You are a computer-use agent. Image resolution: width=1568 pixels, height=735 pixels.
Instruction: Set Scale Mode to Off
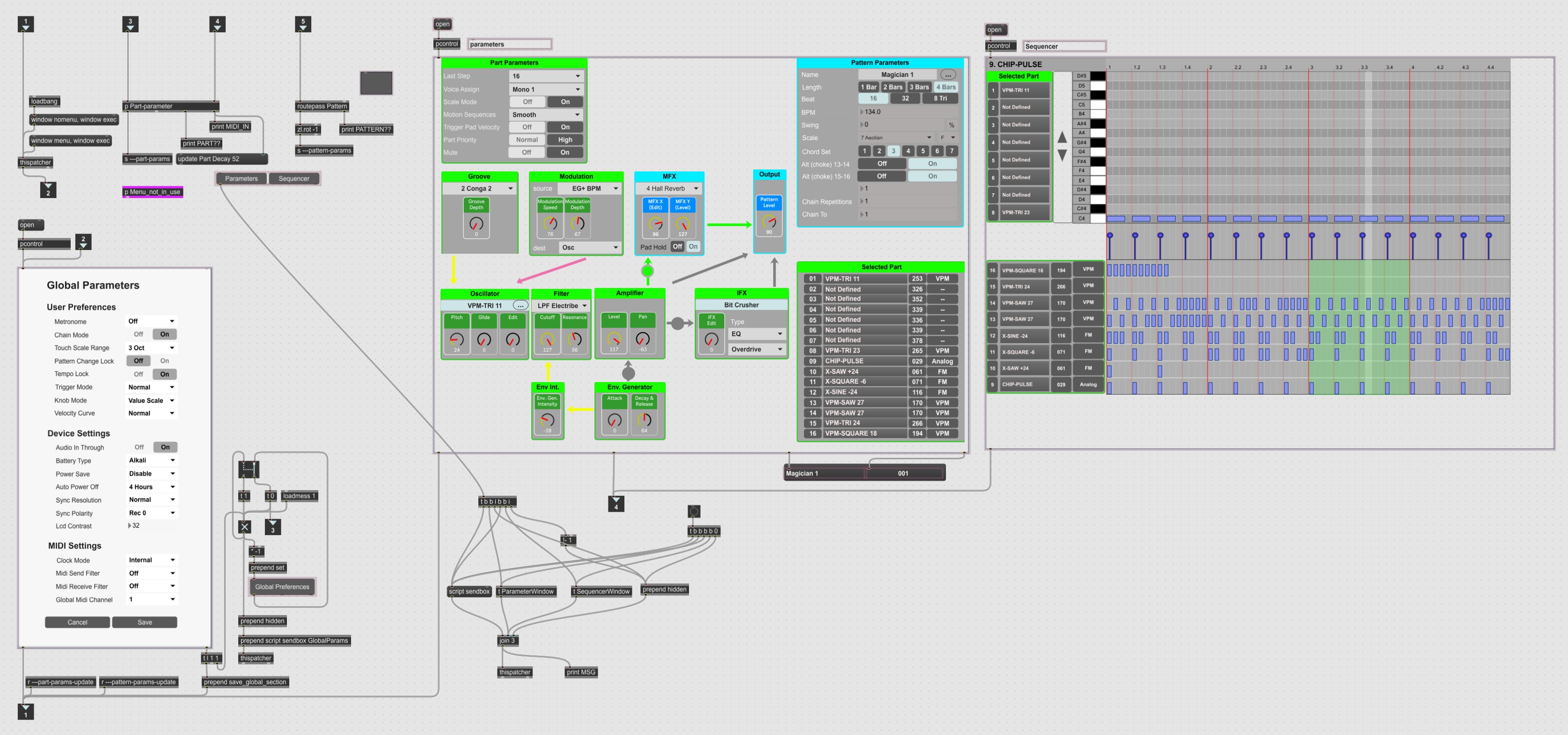click(x=527, y=102)
